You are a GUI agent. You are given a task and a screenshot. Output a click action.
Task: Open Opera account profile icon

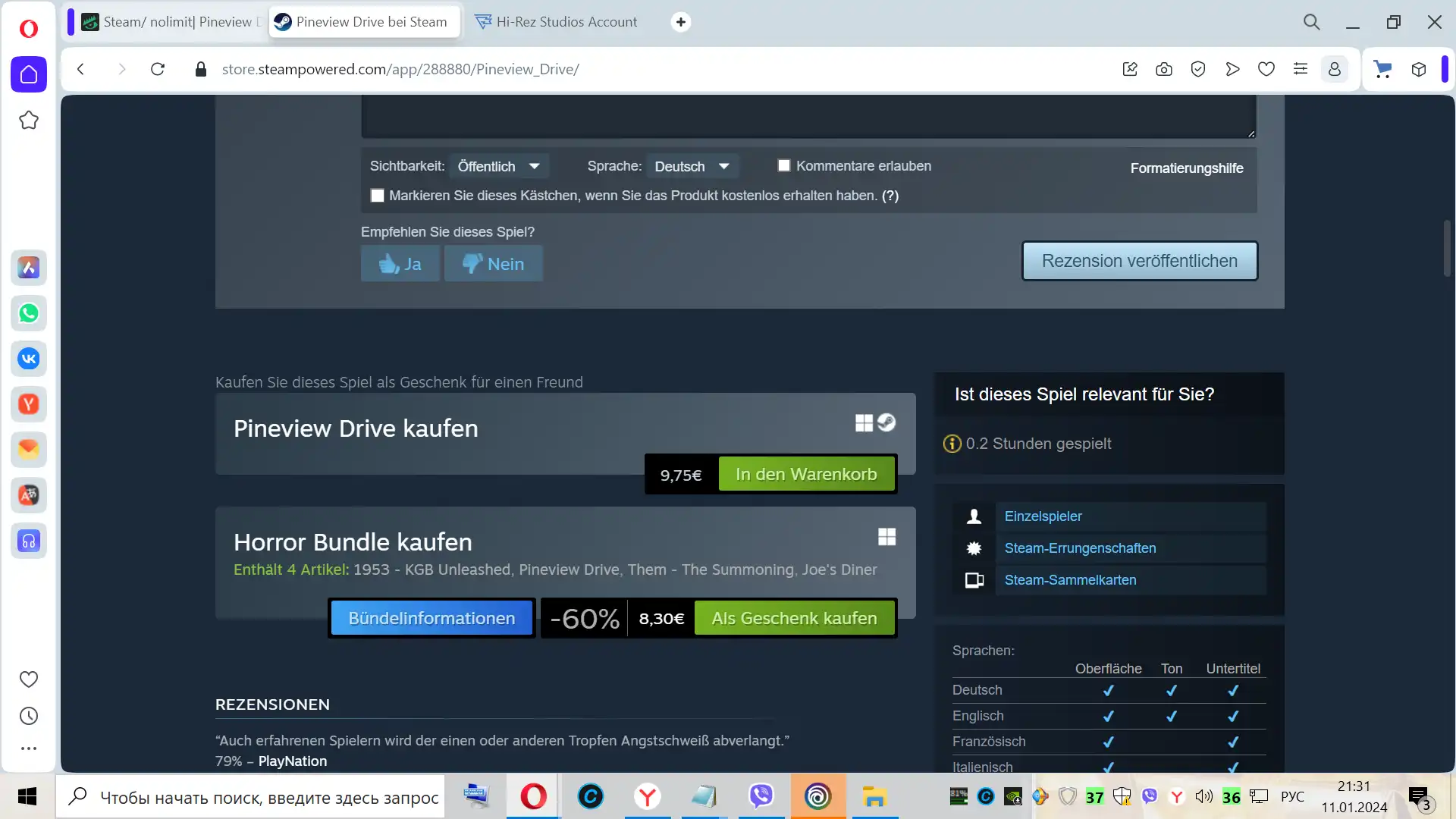[1335, 69]
